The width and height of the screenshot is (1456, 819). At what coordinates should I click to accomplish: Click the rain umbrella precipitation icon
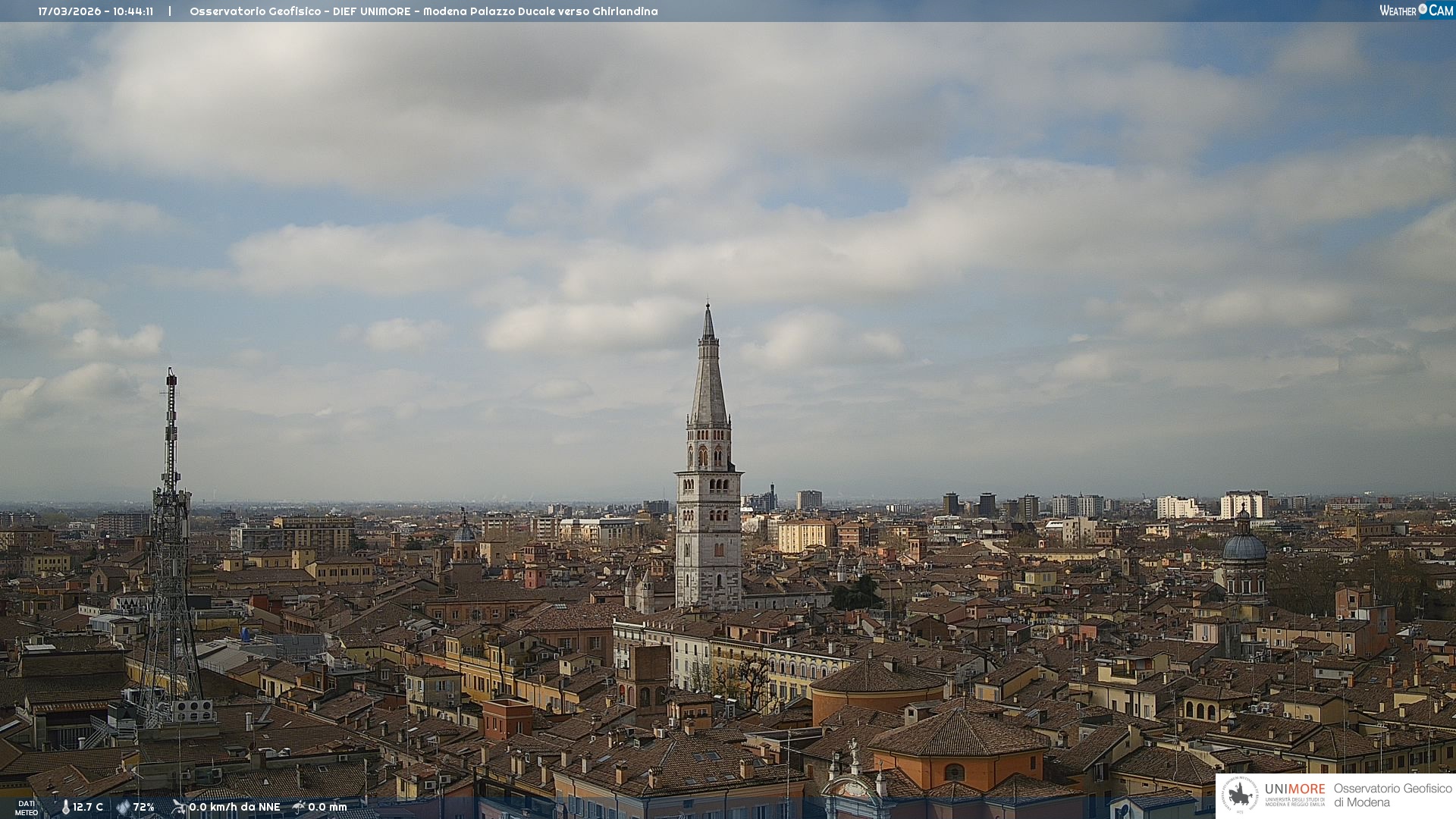pos(299,807)
